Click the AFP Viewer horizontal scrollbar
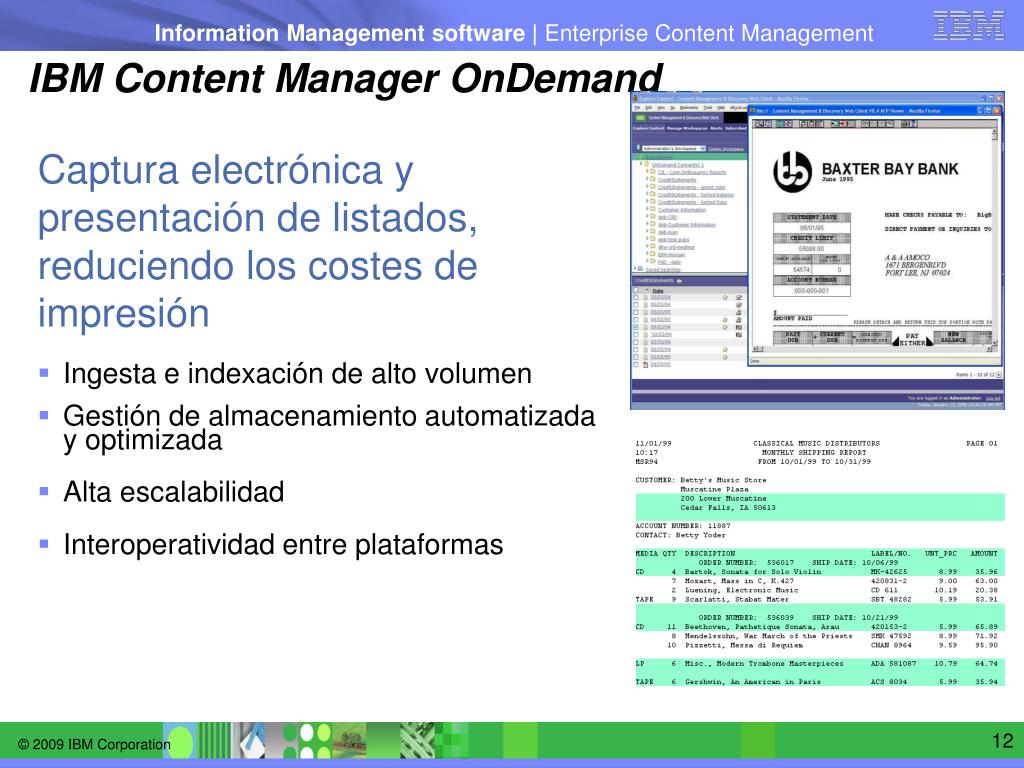 pyautogui.click(x=872, y=349)
